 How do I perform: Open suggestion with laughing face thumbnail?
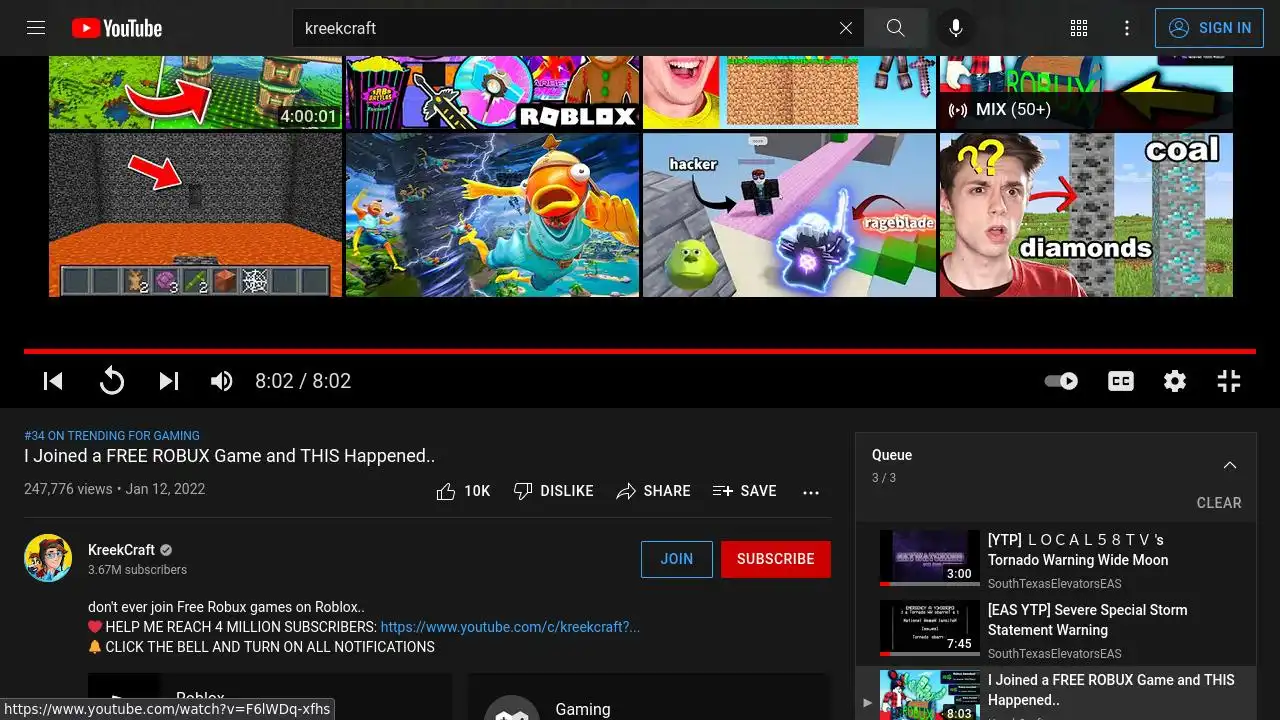coord(789,93)
